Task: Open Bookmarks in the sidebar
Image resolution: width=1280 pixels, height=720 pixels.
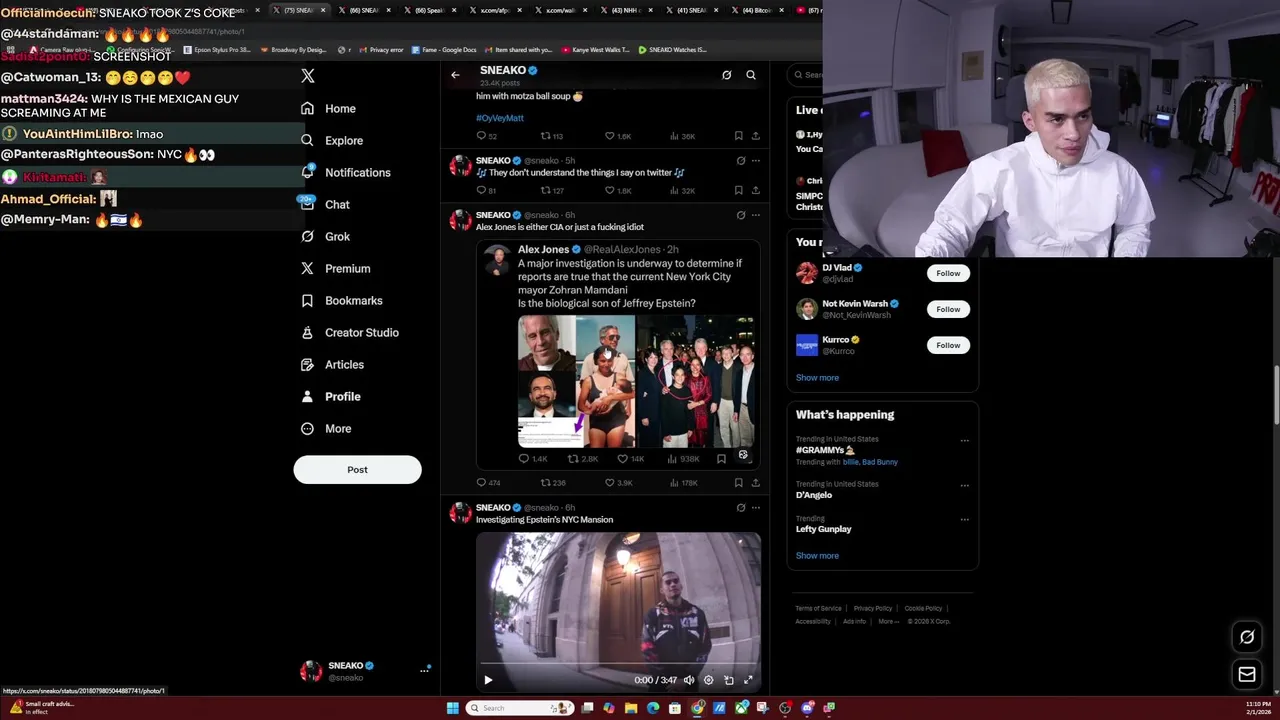Action: (x=341, y=300)
